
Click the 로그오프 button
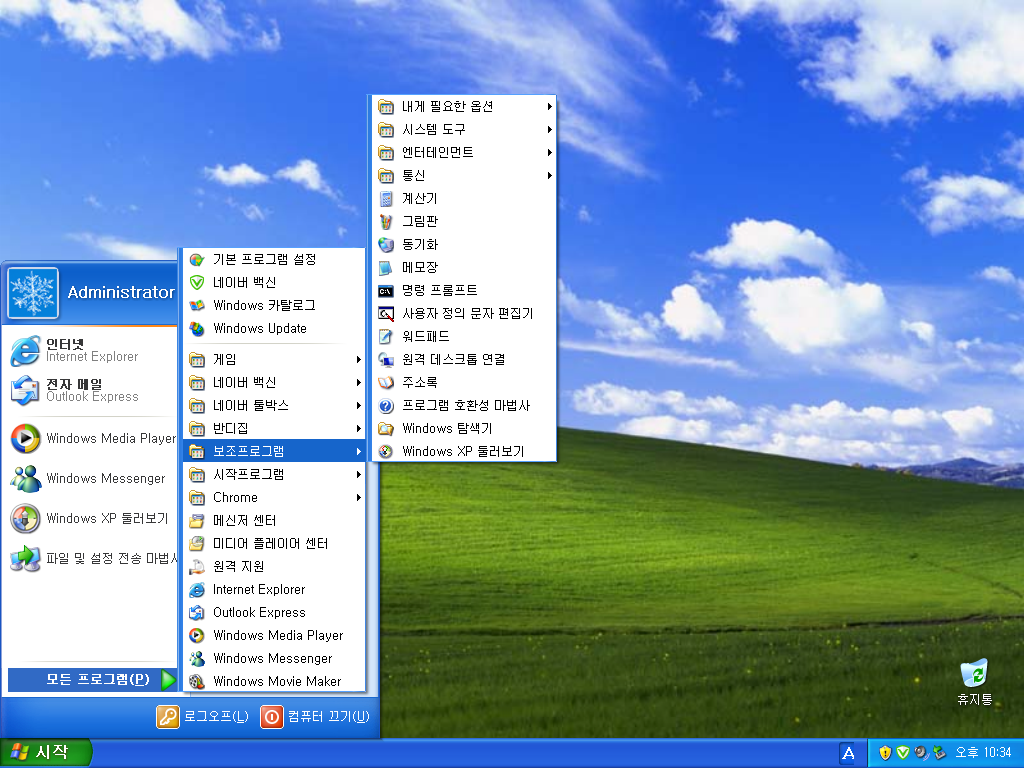(x=204, y=717)
